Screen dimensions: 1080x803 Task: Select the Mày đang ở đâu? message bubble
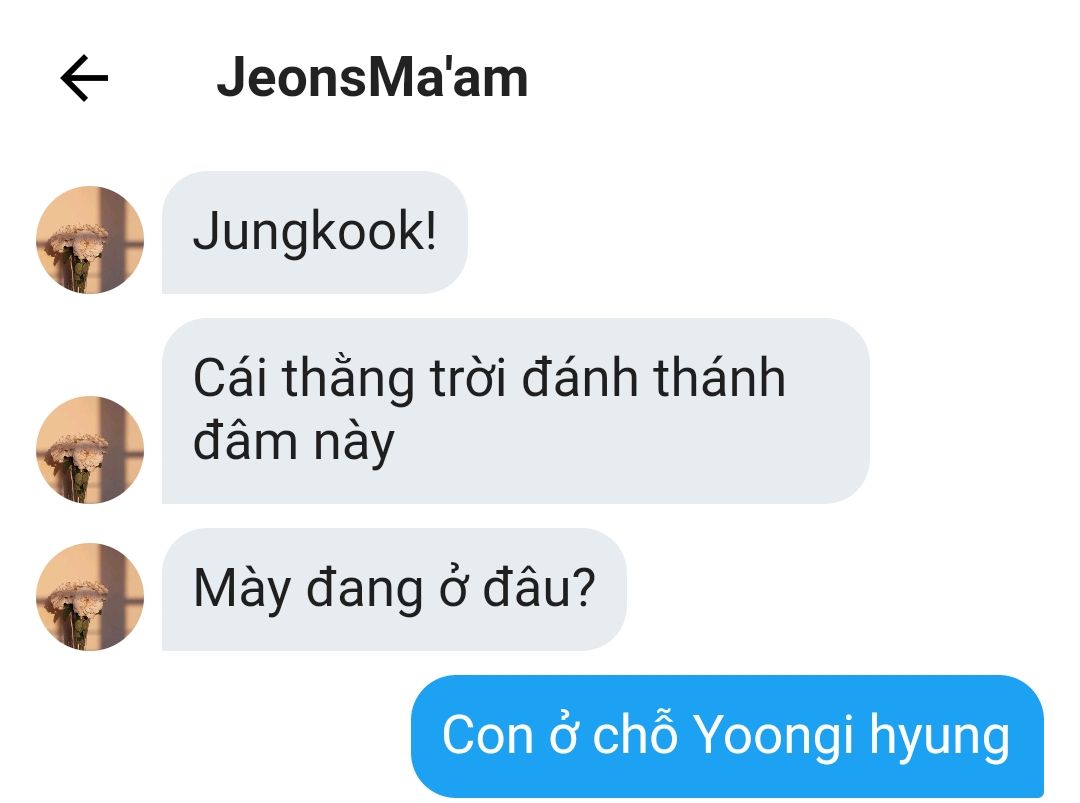[x=394, y=590]
